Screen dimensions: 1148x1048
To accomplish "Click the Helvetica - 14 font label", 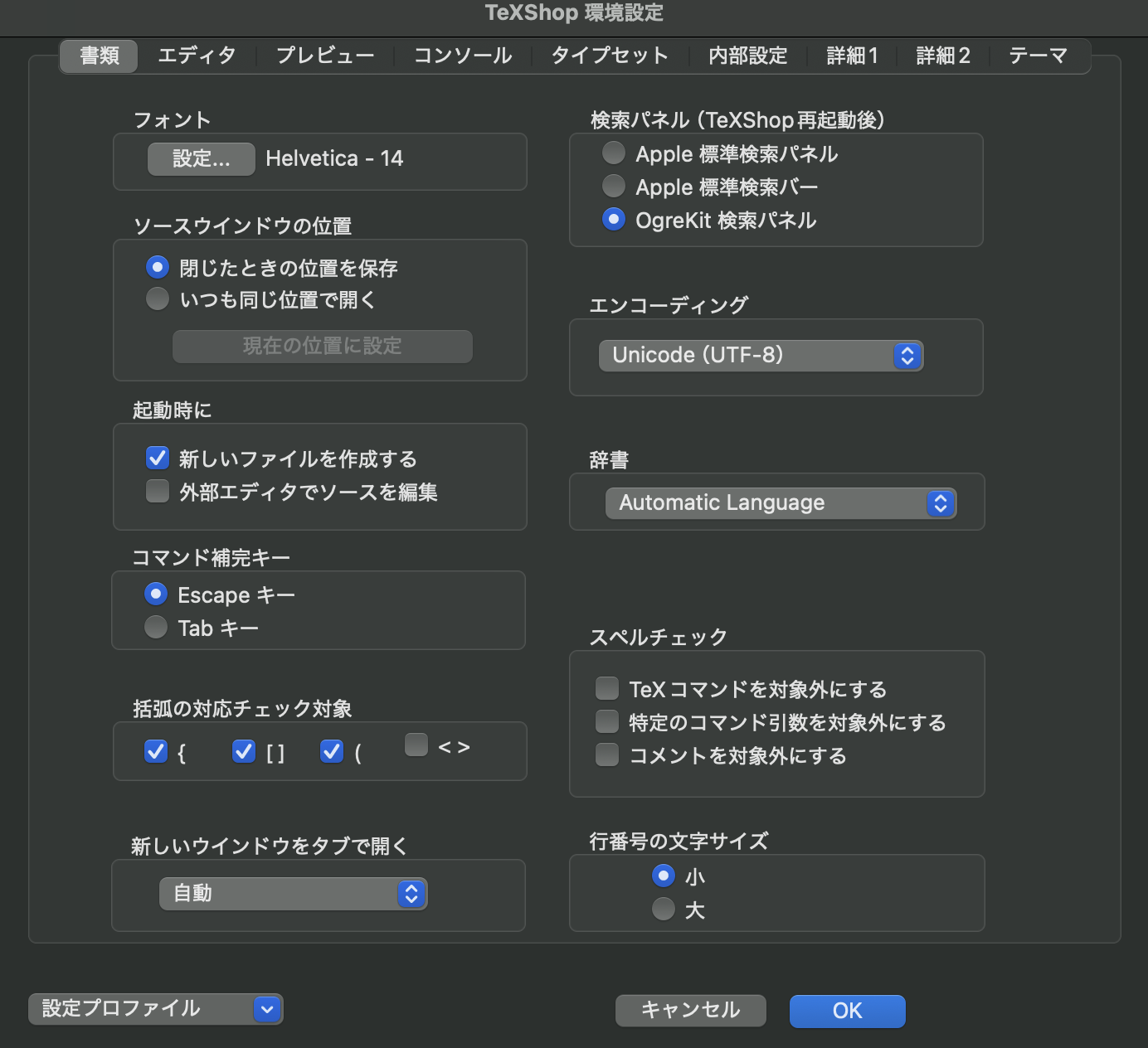I will (x=334, y=158).
